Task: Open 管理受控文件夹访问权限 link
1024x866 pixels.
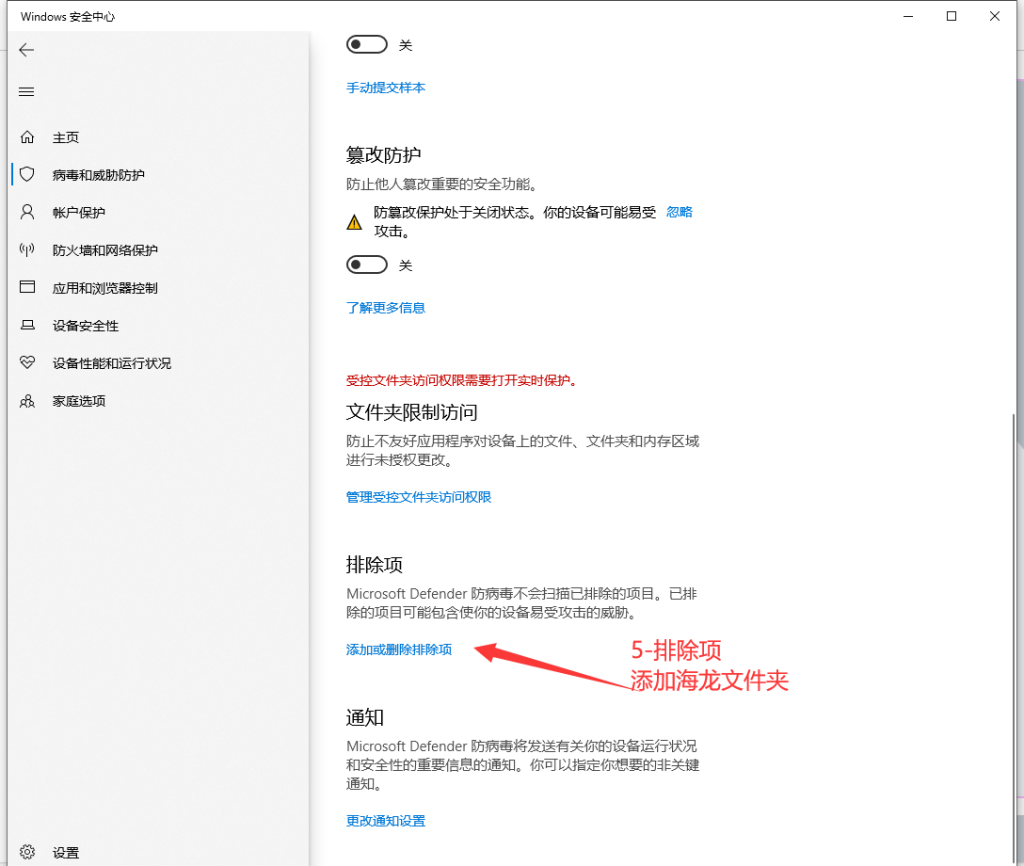Action: (419, 497)
